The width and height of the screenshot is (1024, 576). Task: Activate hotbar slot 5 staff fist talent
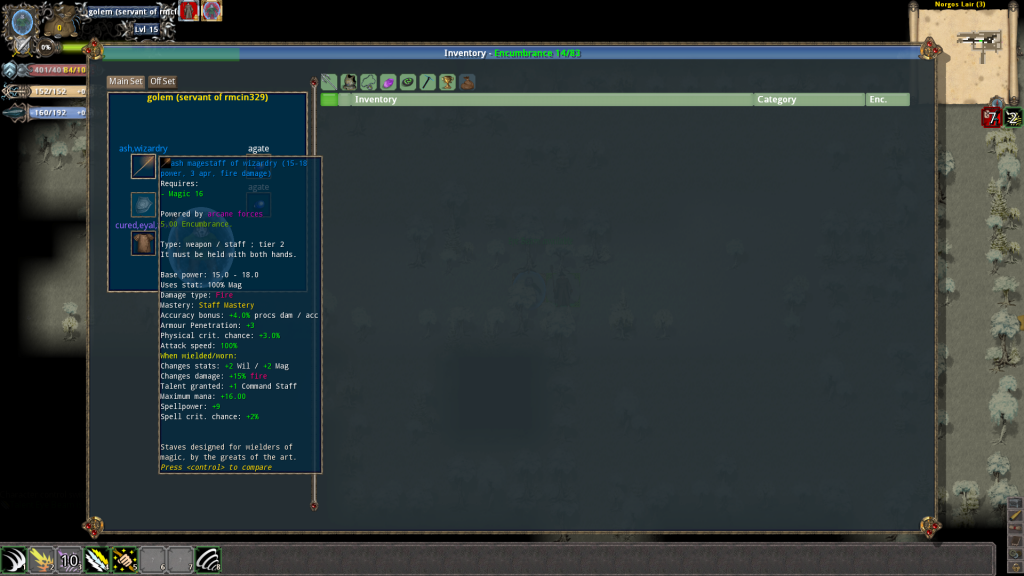tap(125, 560)
